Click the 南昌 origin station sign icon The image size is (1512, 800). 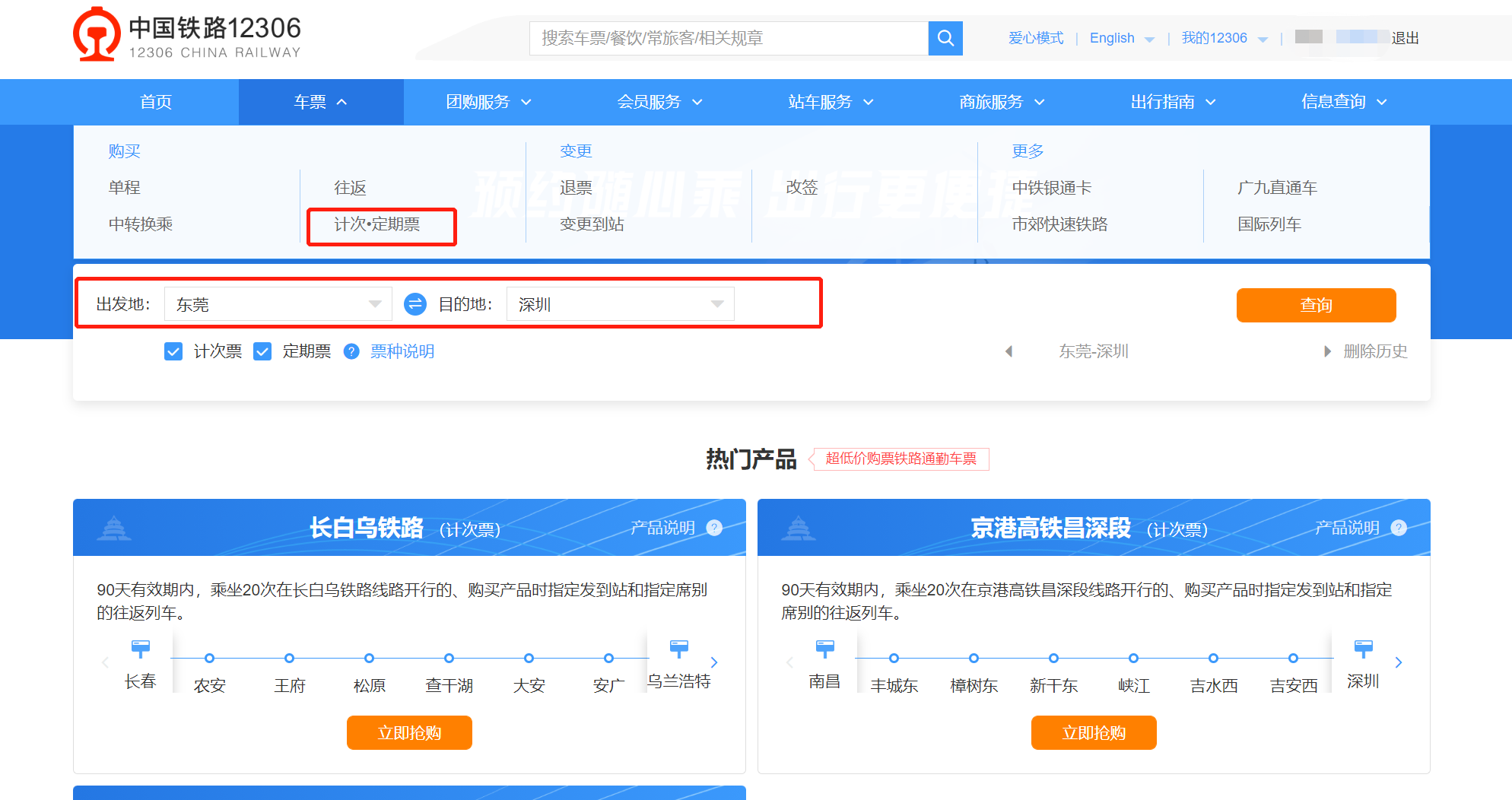(x=825, y=649)
